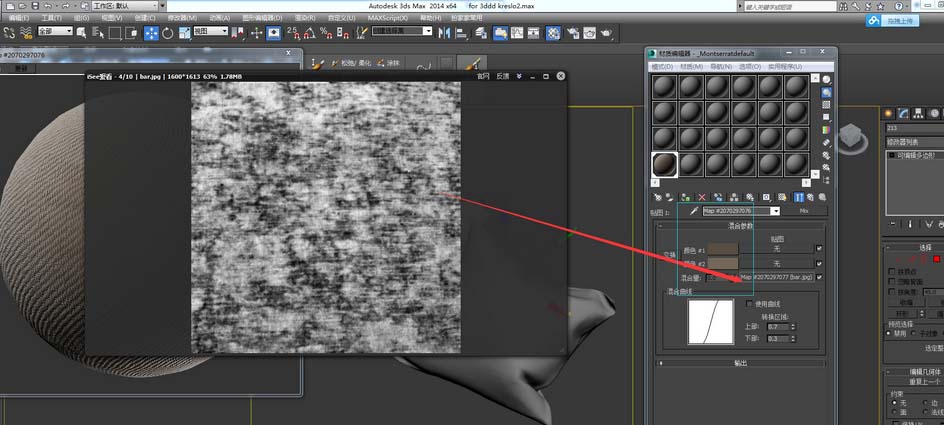Toggle the mix amount map checkbox
This screenshot has width=944, height=425.
[819, 276]
